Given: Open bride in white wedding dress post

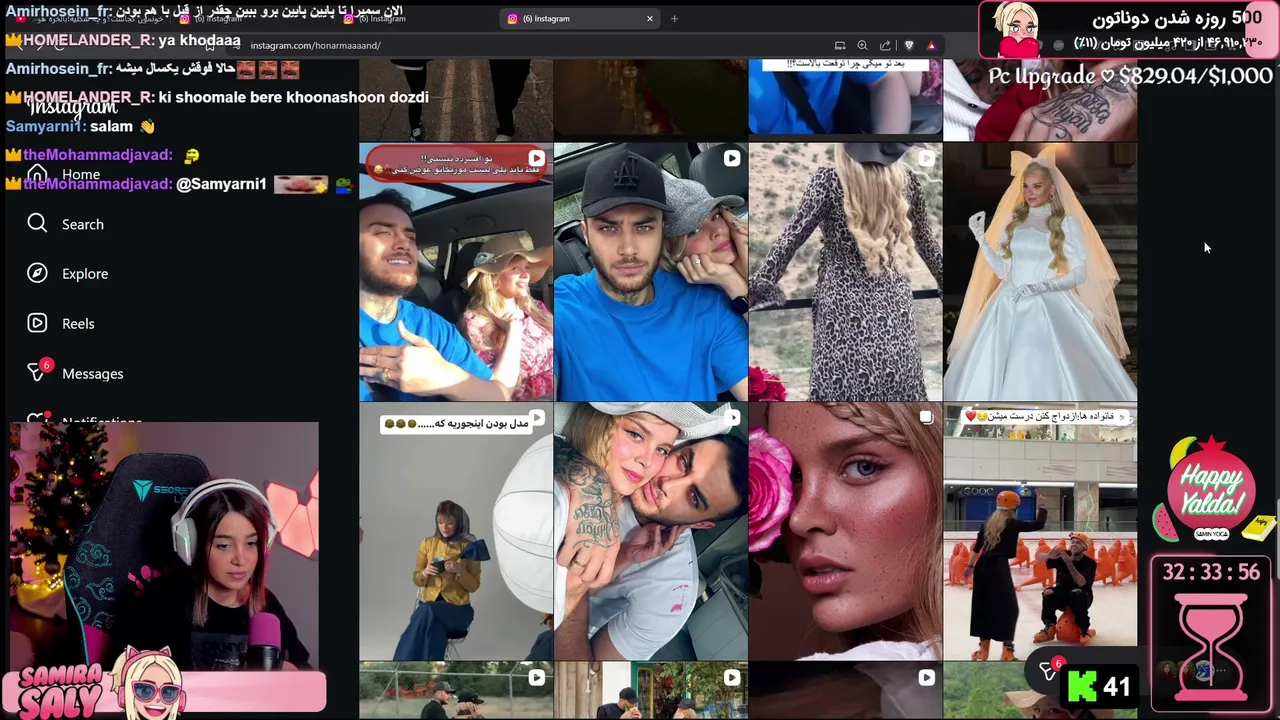Looking at the screenshot, I should pyautogui.click(x=1040, y=271).
